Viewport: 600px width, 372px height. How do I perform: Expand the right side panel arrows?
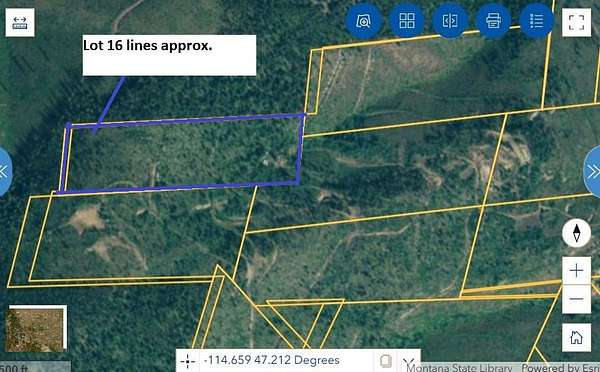[x=592, y=171]
